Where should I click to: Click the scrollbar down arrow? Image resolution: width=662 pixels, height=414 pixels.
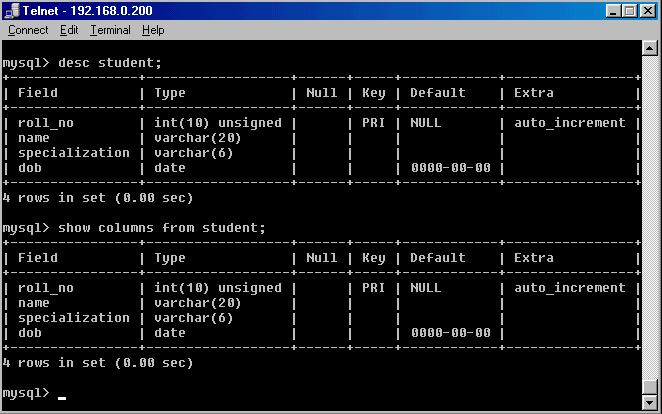pos(649,403)
